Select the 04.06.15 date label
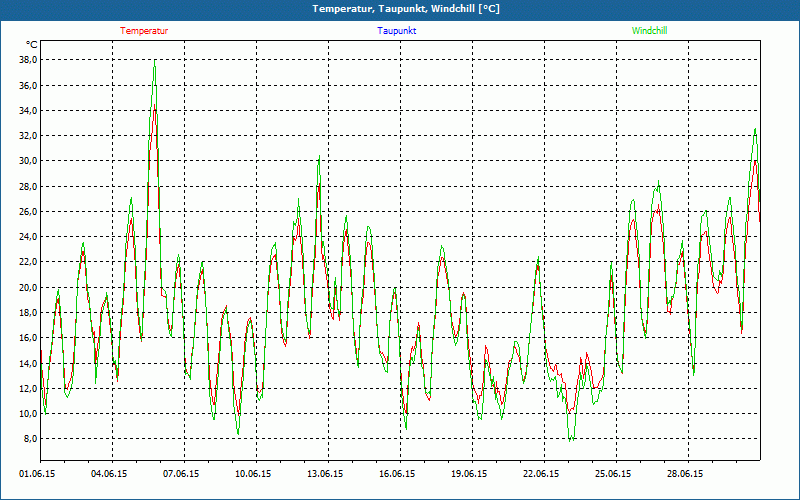Viewport: 800px width, 500px height. pos(110,474)
